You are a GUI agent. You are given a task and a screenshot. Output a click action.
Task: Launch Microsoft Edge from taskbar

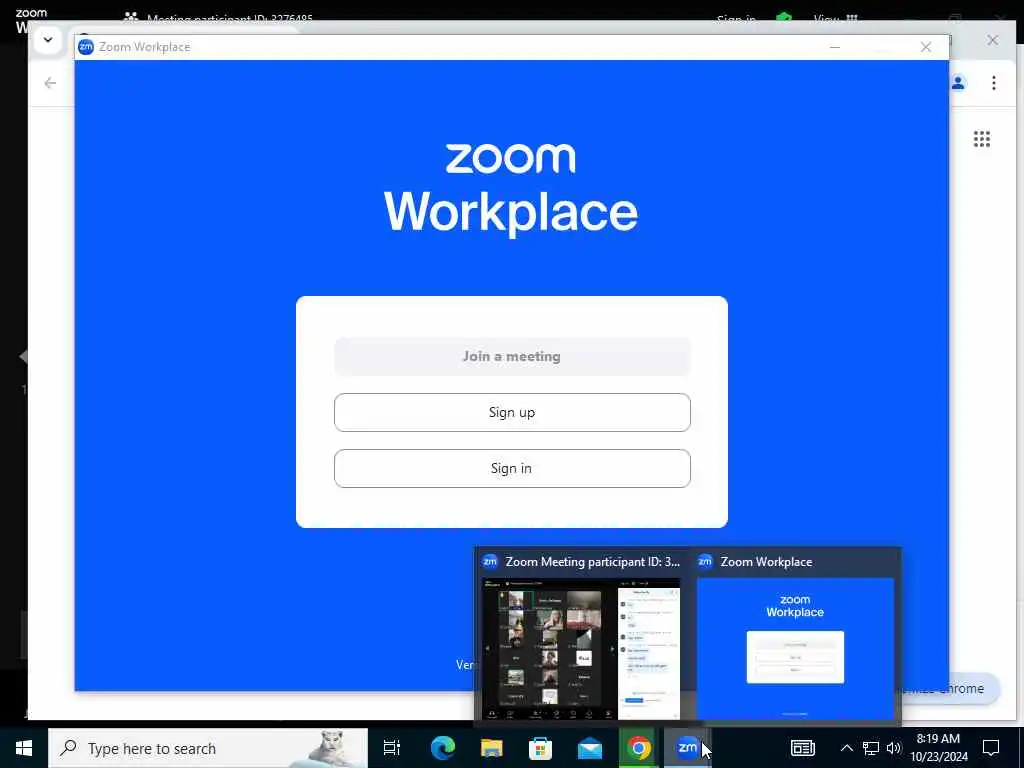click(443, 748)
